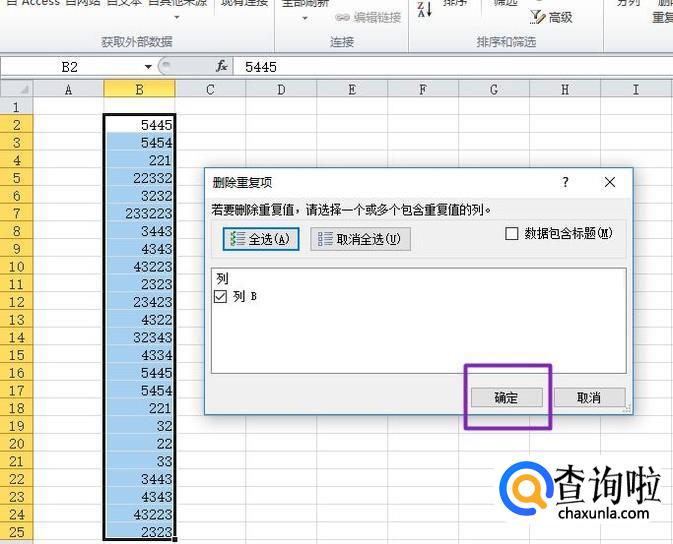Screen dimensions: 673x544
Task: Click cell B3 containing 5454
Action: [139, 142]
